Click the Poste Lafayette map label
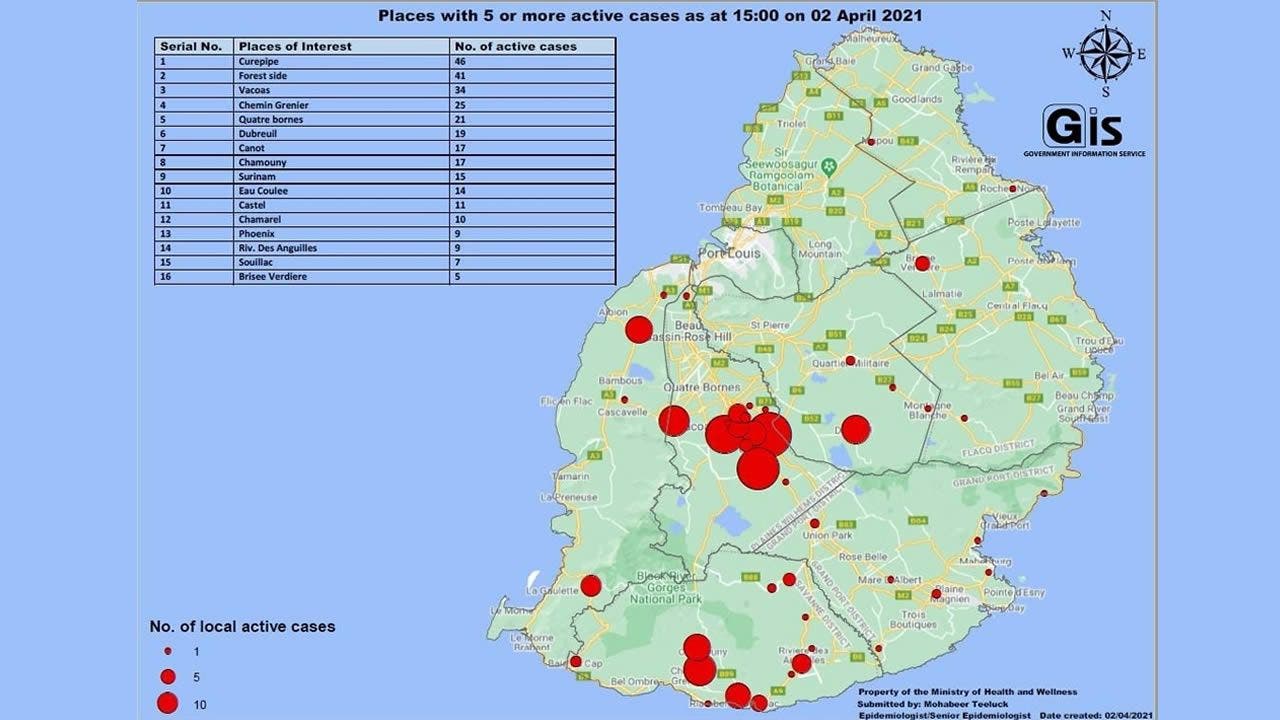 tap(1045, 222)
